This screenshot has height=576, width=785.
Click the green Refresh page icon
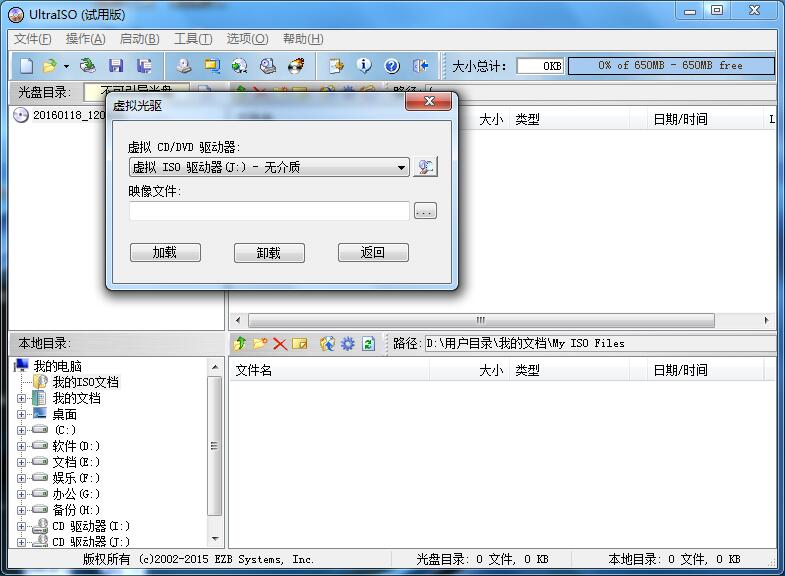368,343
